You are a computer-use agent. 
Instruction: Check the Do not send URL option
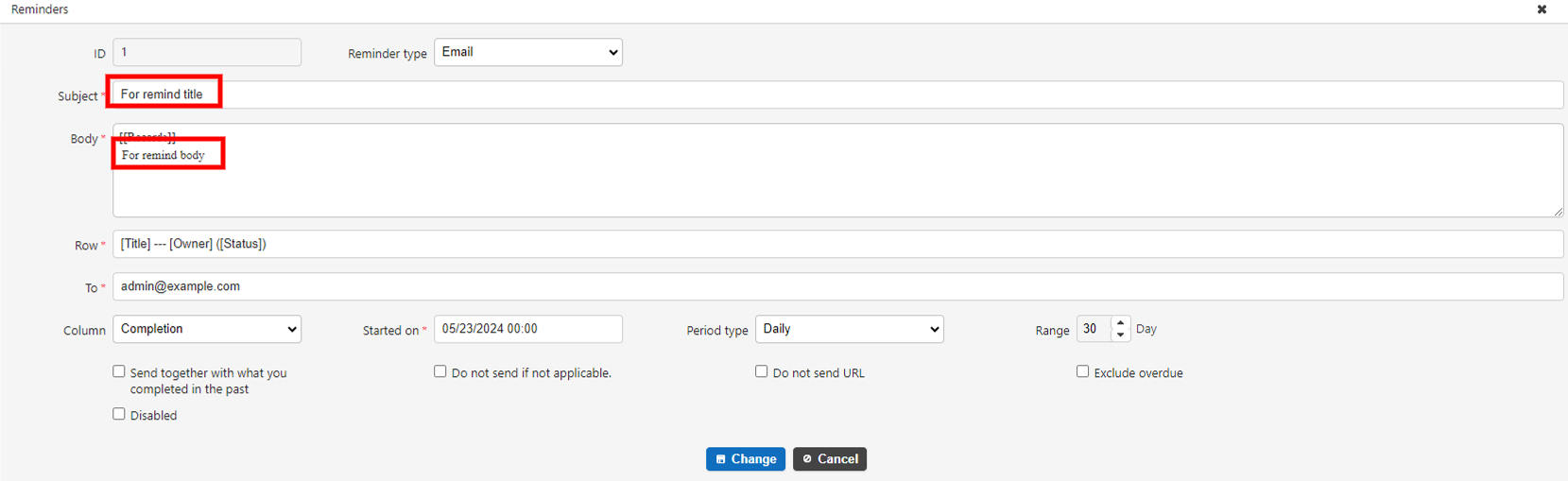click(x=762, y=371)
